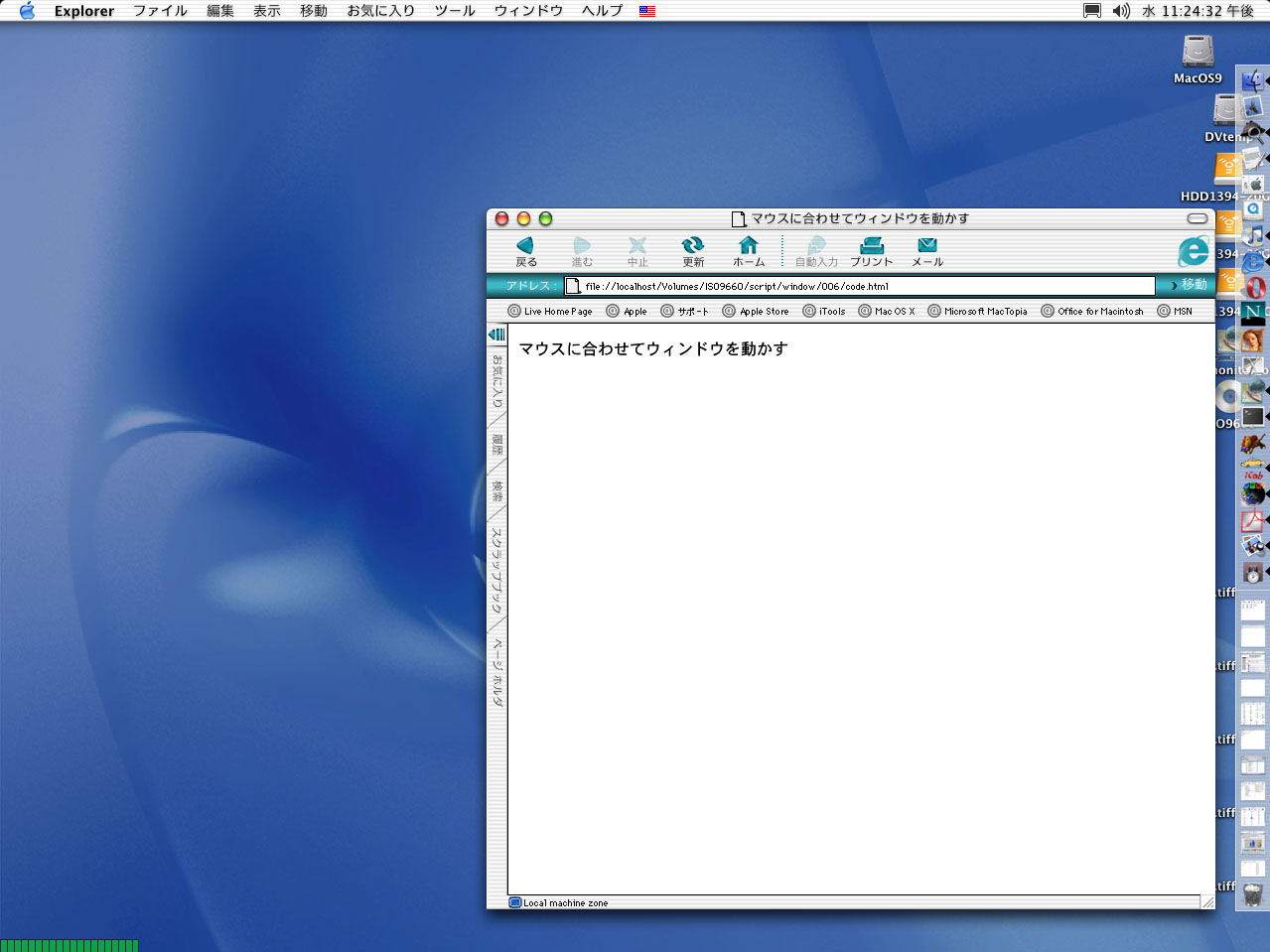Open the ウィンドウ menu
1270x952 pixels.
[528, 11]
